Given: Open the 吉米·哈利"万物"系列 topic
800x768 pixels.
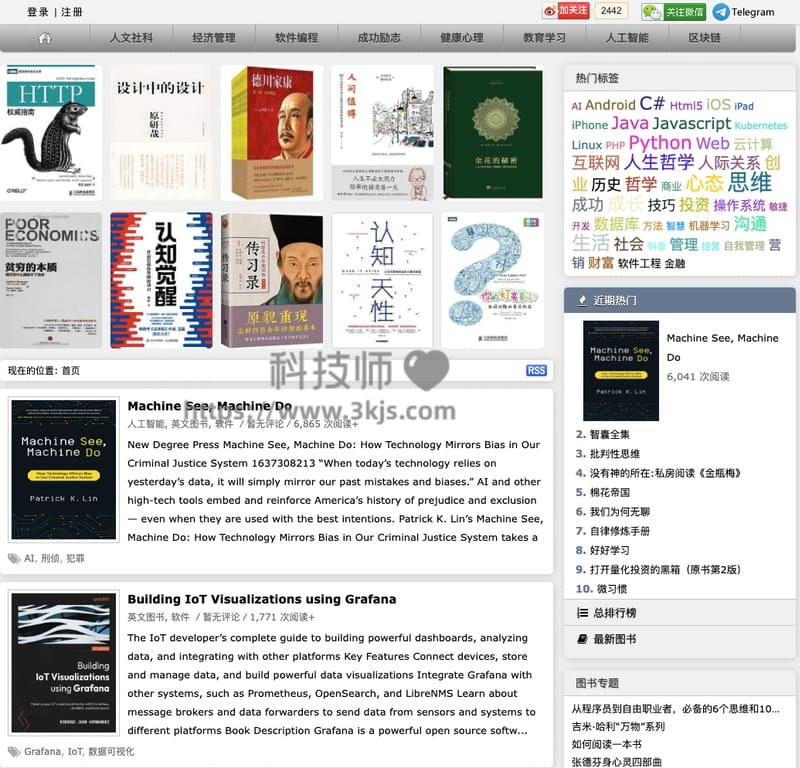Looking at the screenshot, I should click(618, 727).
